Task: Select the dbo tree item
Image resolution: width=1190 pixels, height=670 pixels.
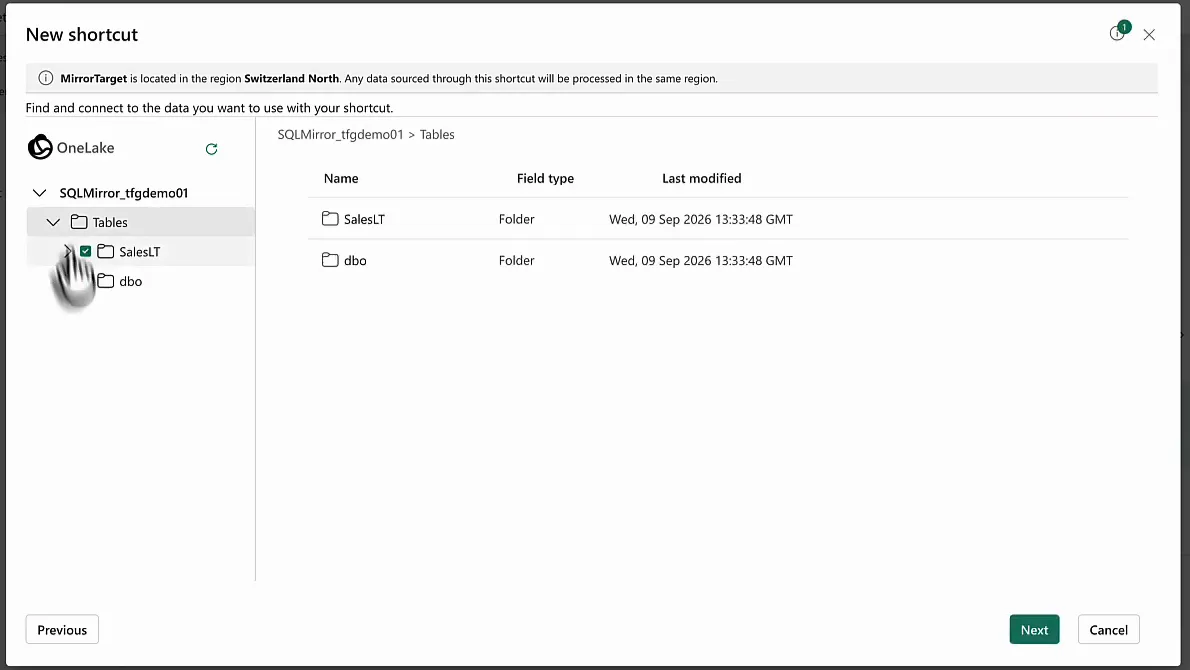Action: tap(131, 281)
